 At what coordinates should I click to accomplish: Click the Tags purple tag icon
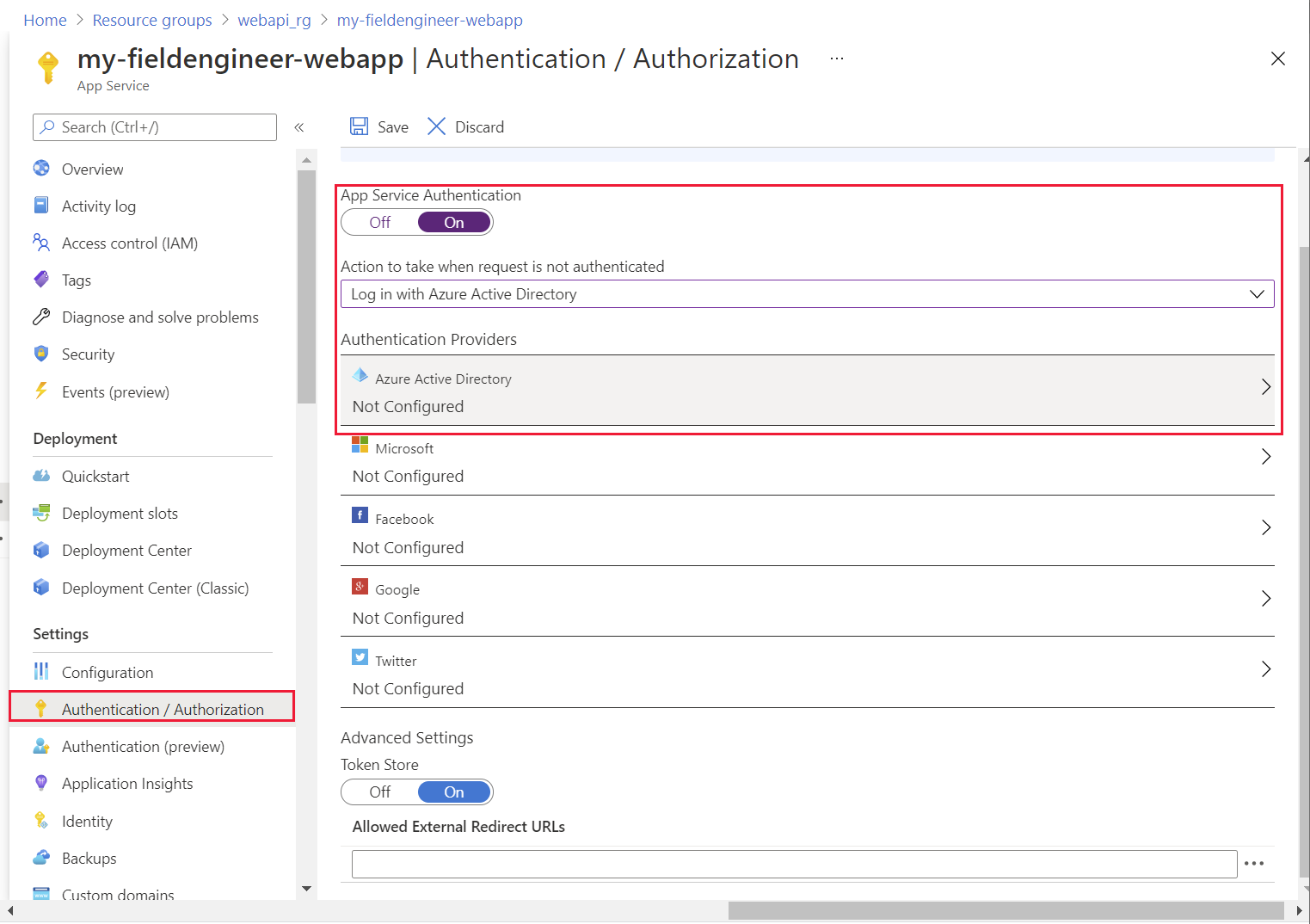pos(41,279)
